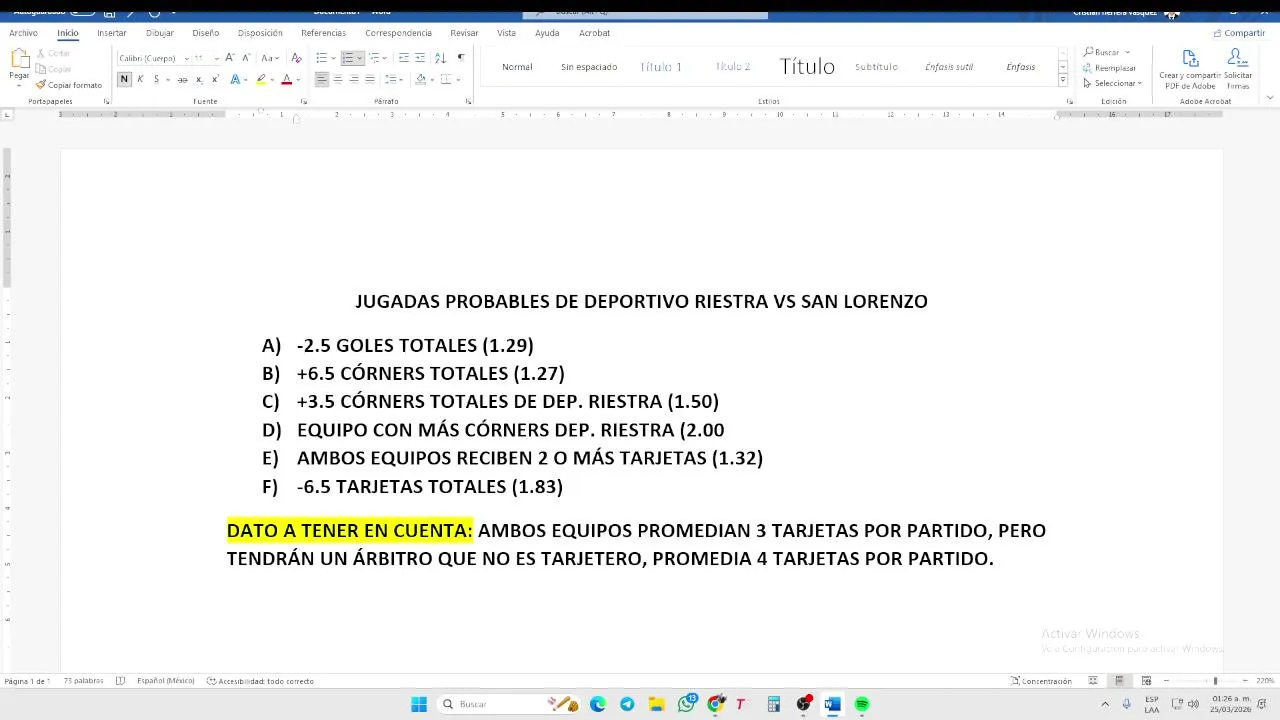This screenshot has height=720, width=1280.
Task: Toggle bold (N) formatting
Action: click(124, 79)
